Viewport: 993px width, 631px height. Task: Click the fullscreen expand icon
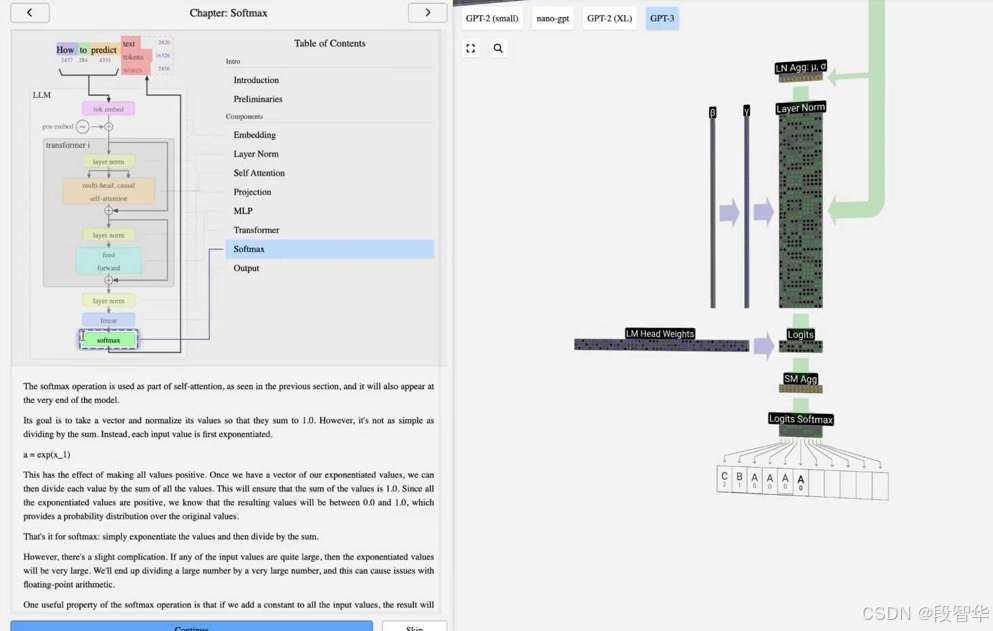point(471,48)
